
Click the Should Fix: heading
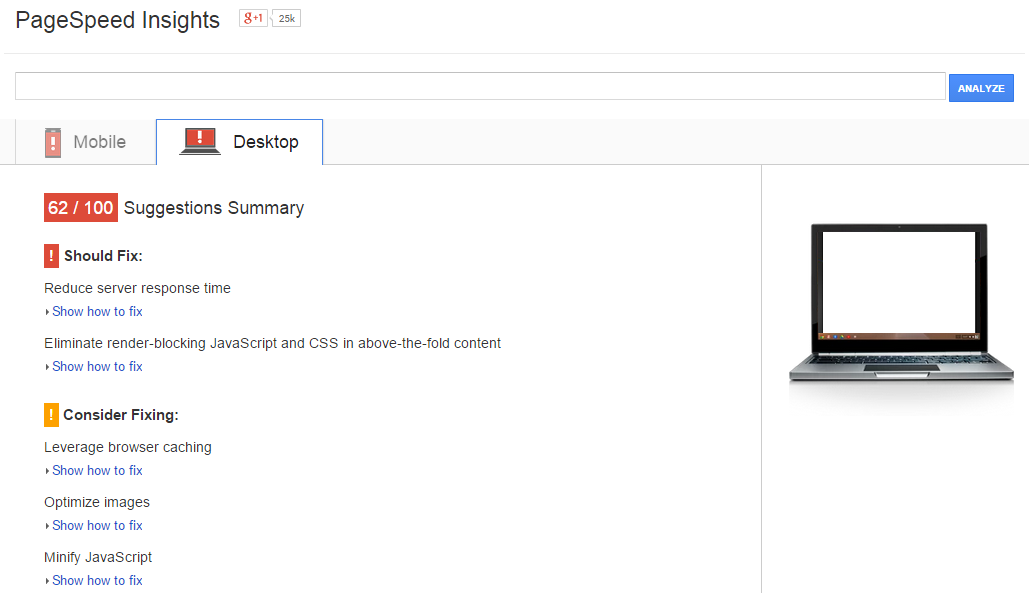click(x=103, y=256)
